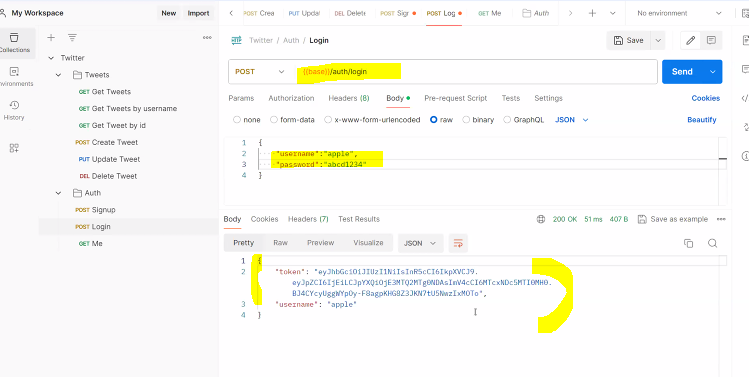
Task: Open the response Headers (7) tab
Action: click(308, 219)
